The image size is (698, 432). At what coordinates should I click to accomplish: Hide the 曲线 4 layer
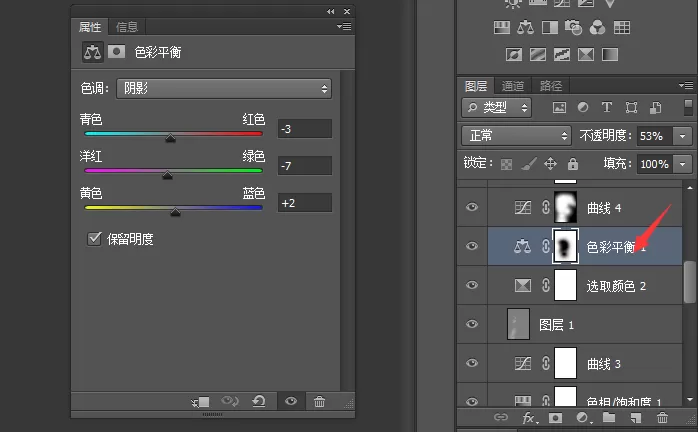(x=472, y=207)
